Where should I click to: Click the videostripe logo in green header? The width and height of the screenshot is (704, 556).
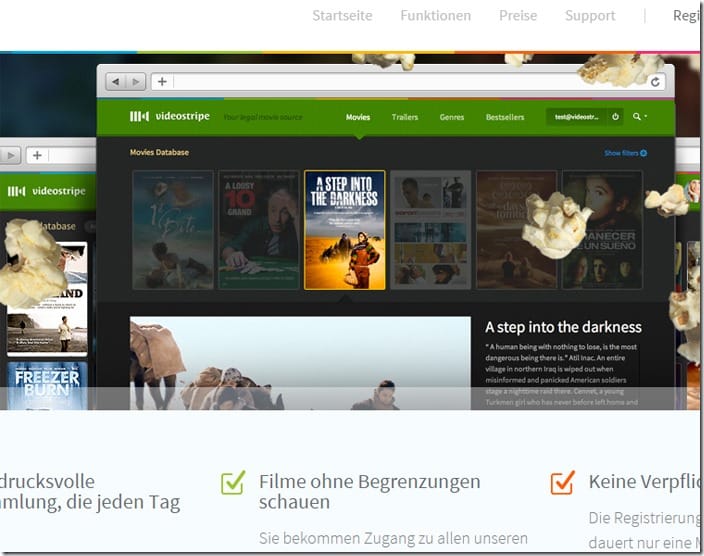[x=170, y=116]
